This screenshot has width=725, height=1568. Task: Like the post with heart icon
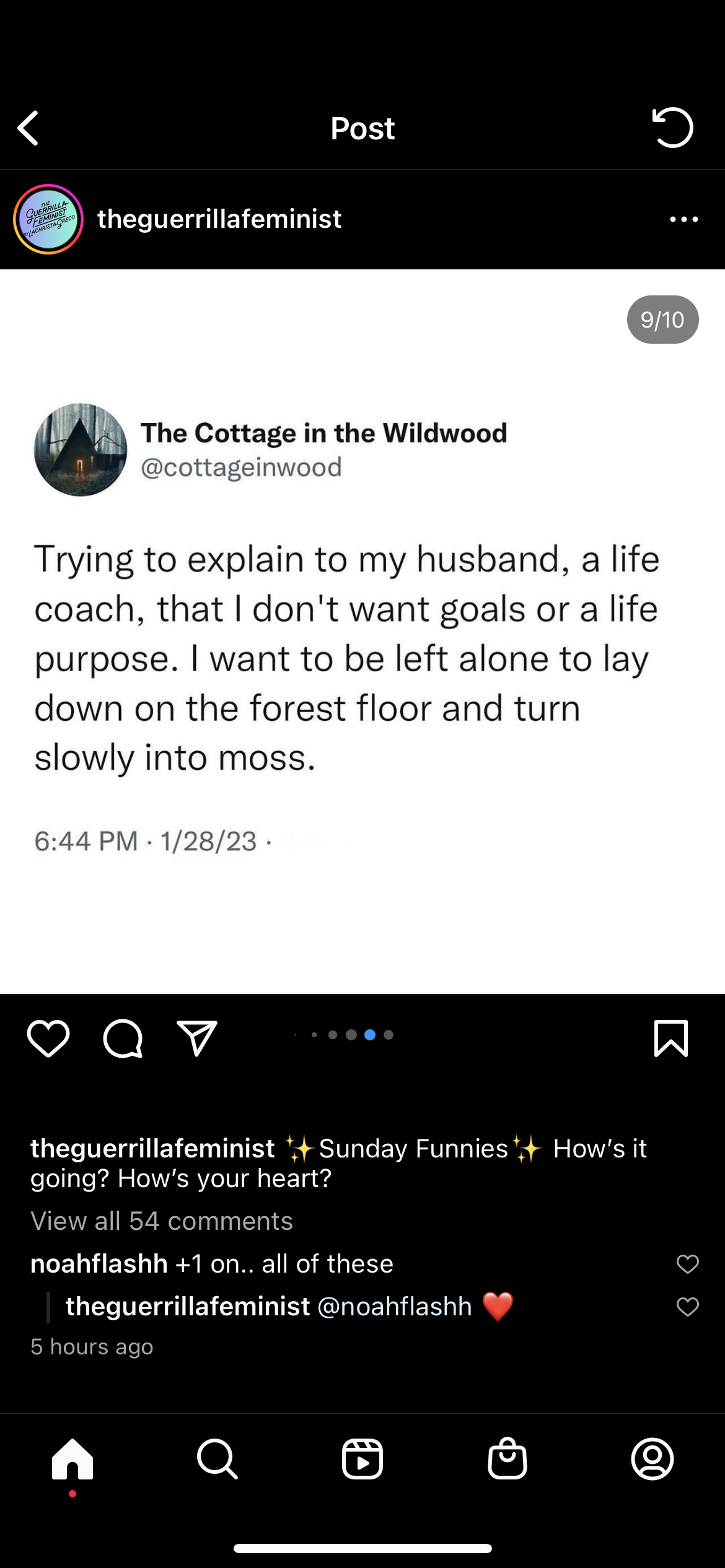48,1039
